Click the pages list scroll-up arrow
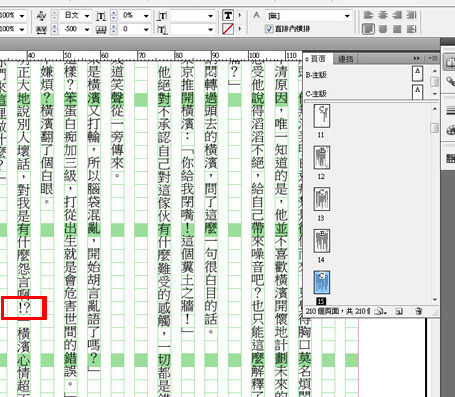Screen dimensions: 455x397 (x=434, y=109)
